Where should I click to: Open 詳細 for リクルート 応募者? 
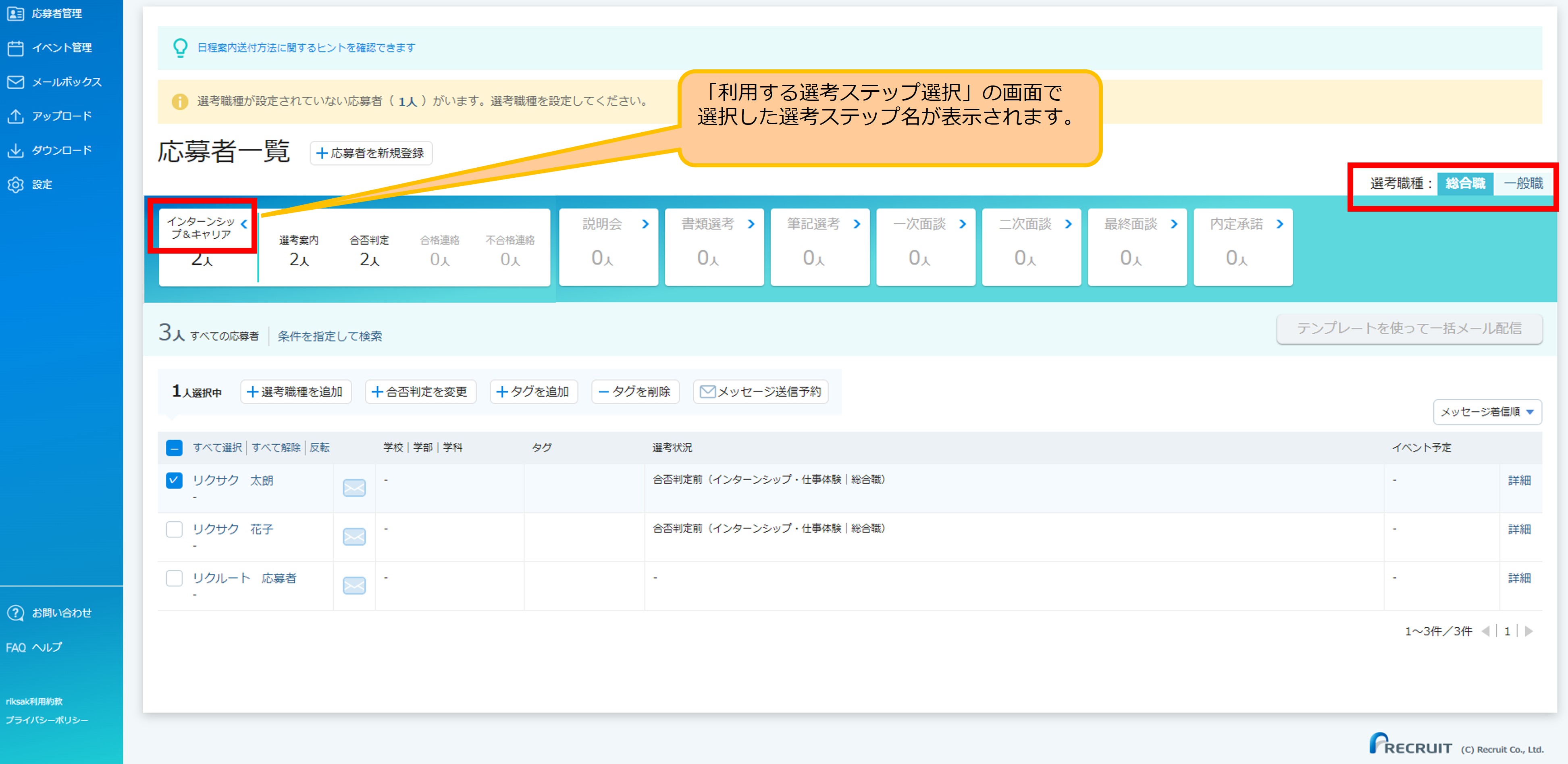(1519, 578)
